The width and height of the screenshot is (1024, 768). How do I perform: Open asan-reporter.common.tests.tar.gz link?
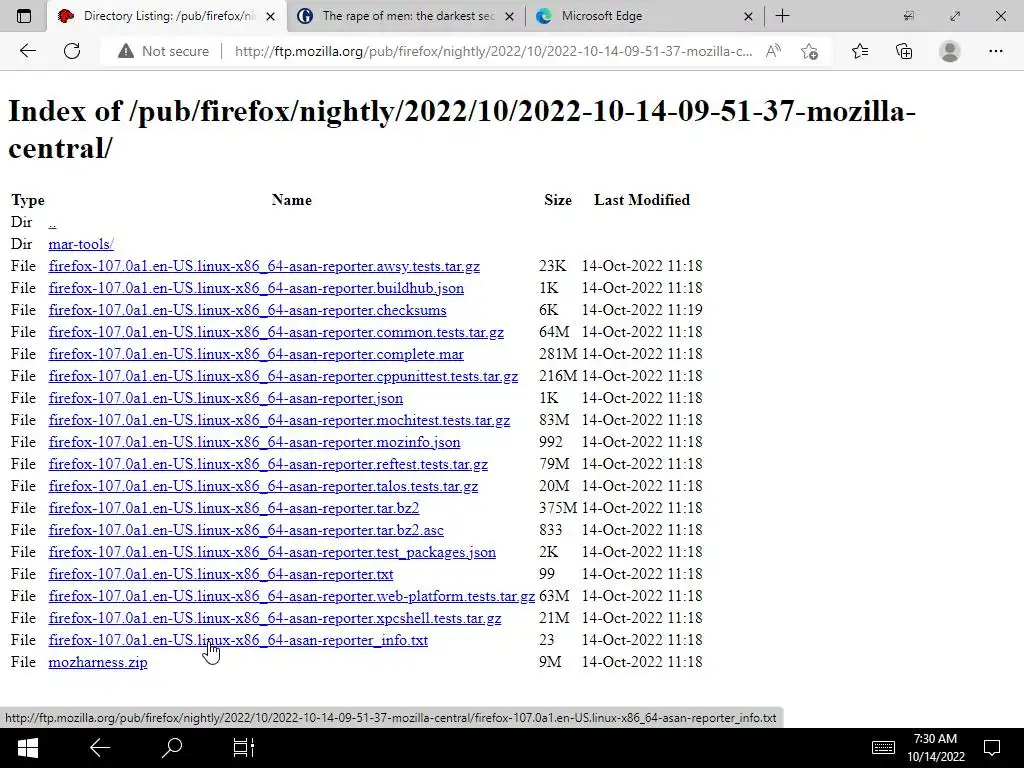coord(276,332)
